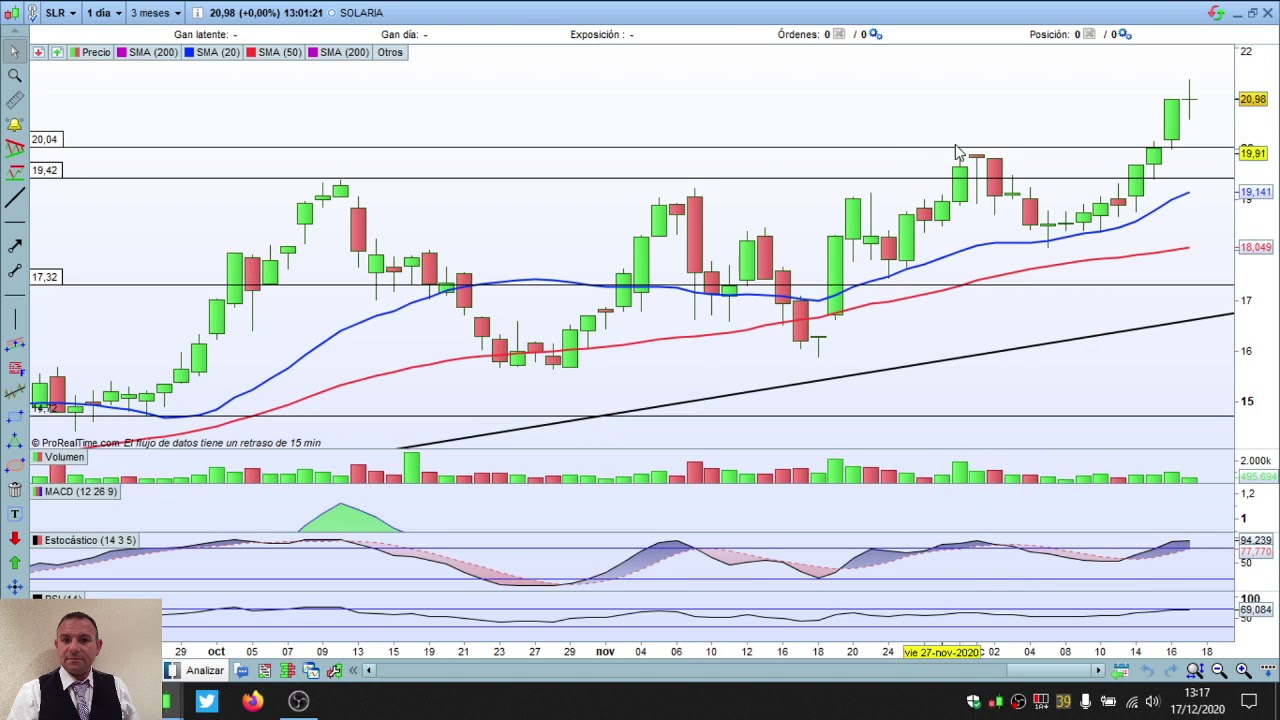The height and width of the screenshot is (720, 1280).
Task: Click the webcam presenter thumbnail
Action: click(x=80, y=660)
